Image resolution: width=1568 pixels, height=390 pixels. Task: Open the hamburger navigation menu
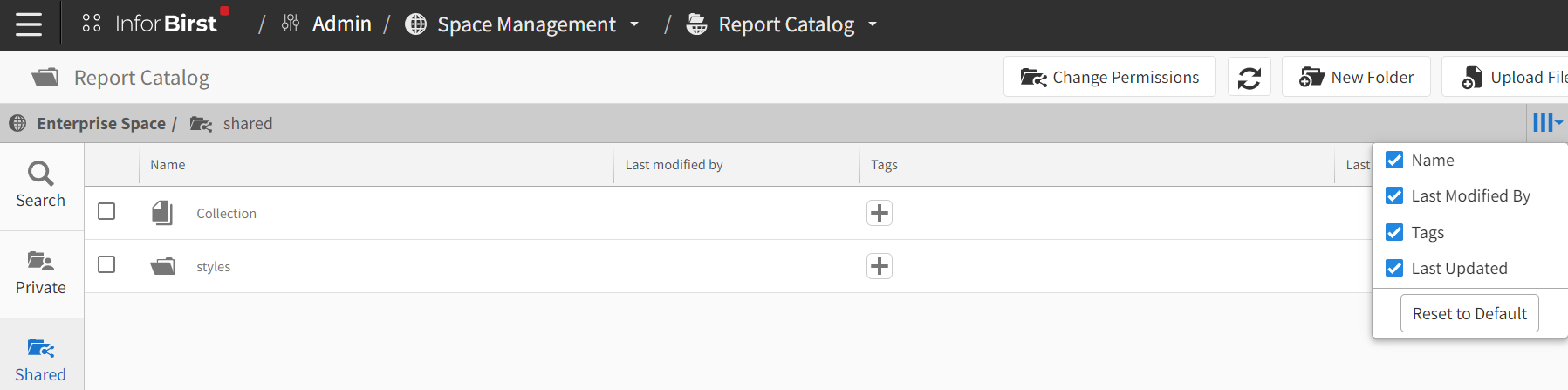(x=29, y=24)
